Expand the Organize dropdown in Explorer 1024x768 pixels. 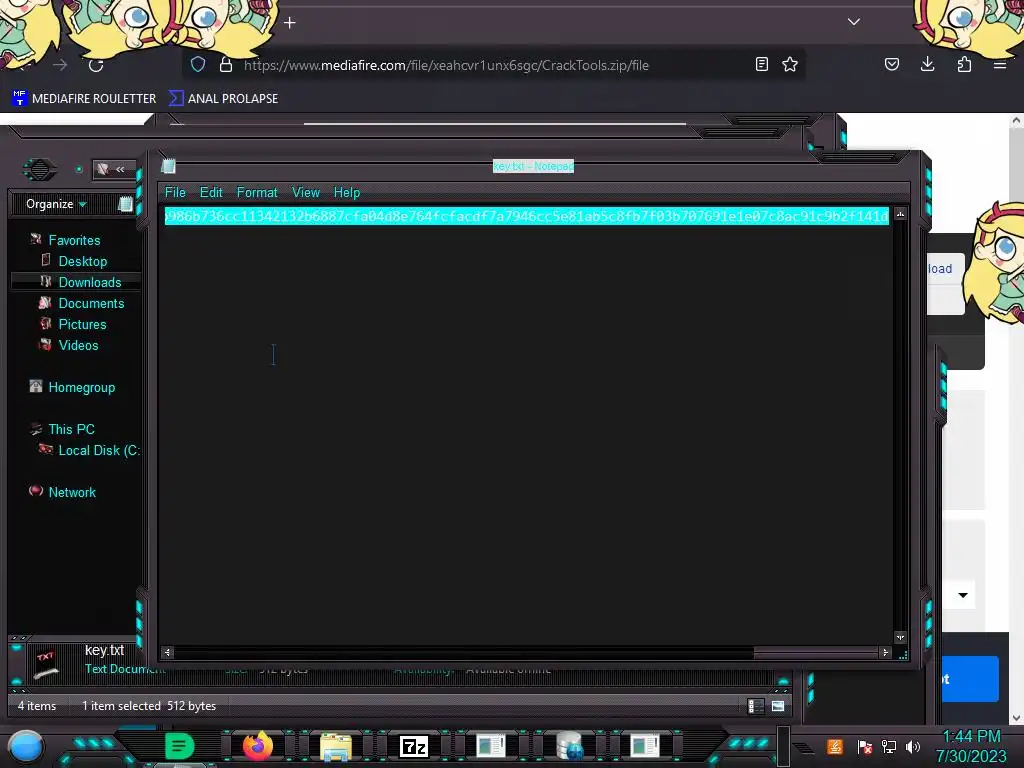tap(56, 204)
